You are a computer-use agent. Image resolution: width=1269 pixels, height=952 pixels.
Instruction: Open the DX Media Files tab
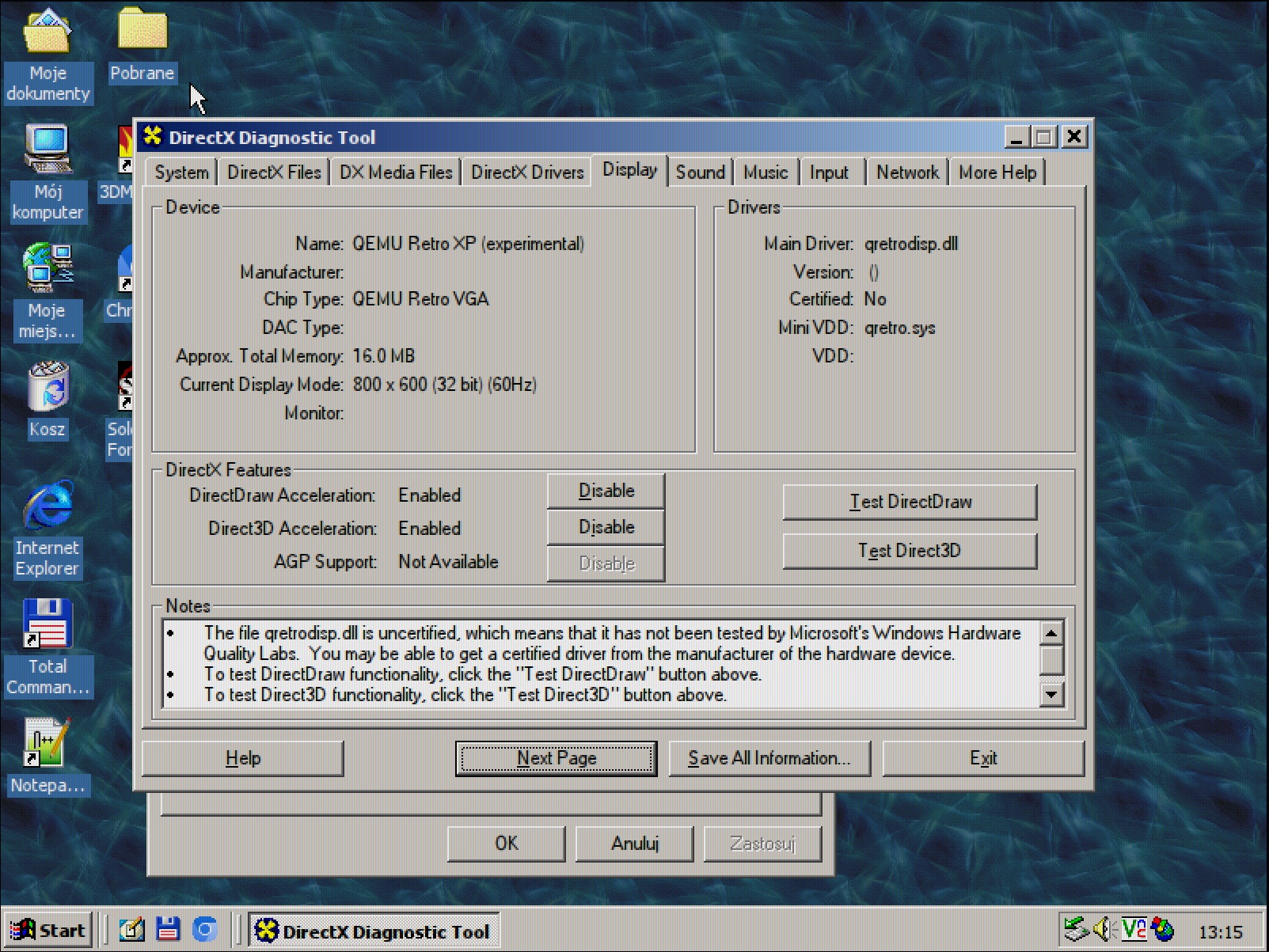(396, 173)
